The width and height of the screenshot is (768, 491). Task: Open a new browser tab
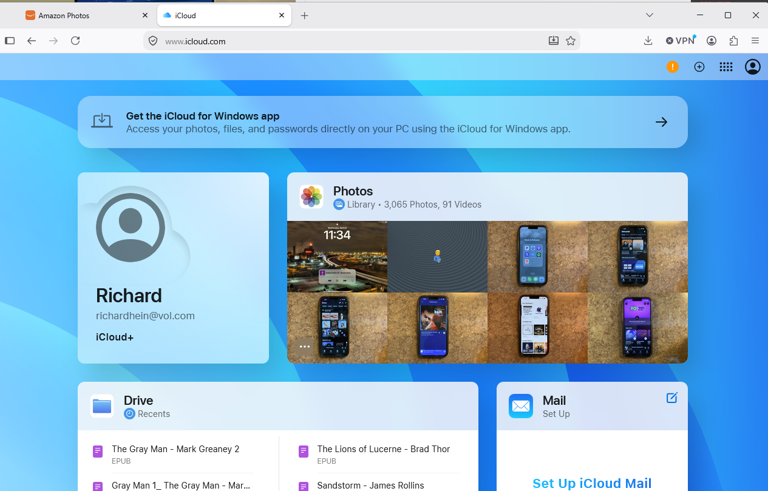[304, 16]
